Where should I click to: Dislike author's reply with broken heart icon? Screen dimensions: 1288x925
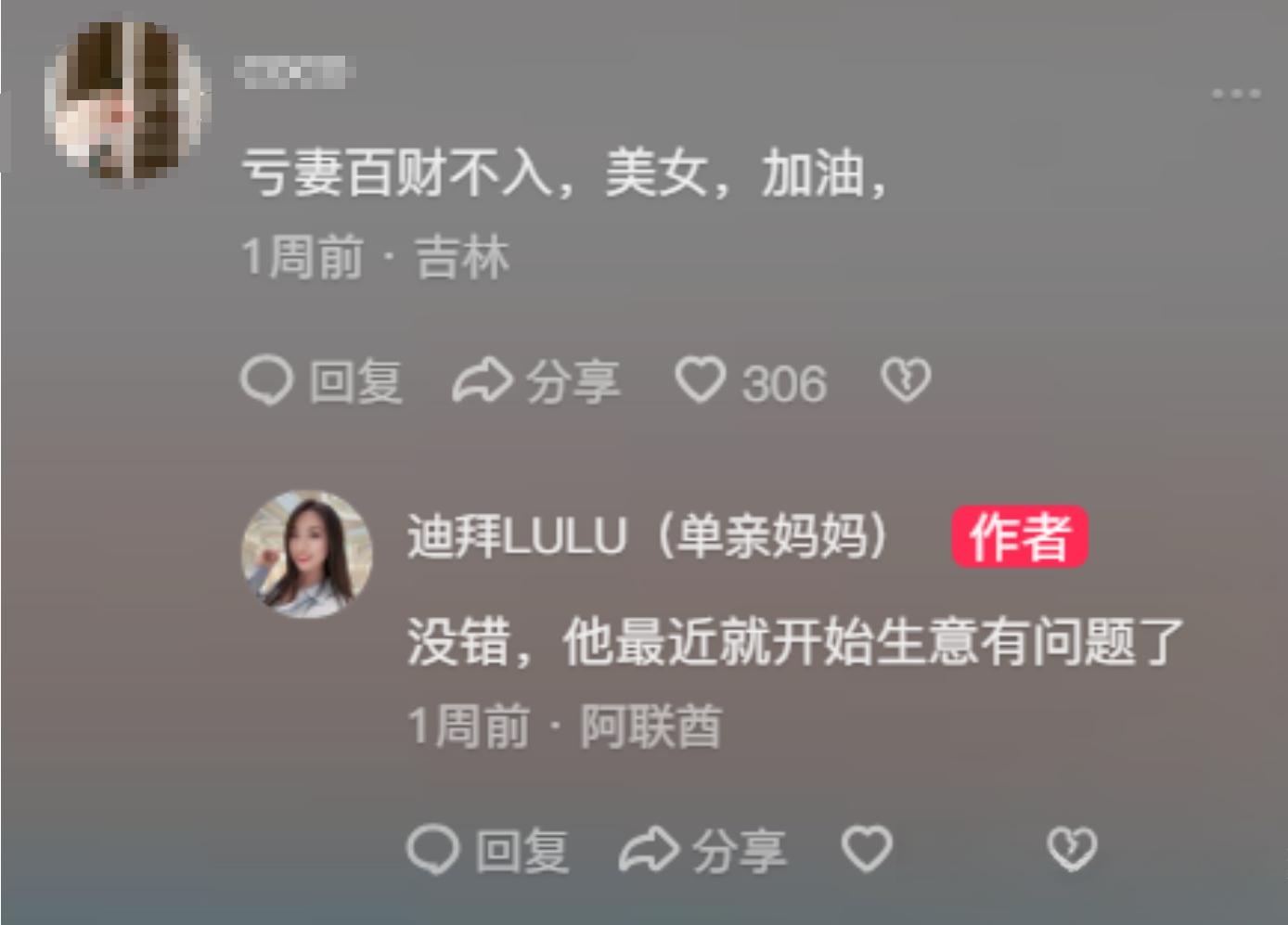(x=1073, y=849)
